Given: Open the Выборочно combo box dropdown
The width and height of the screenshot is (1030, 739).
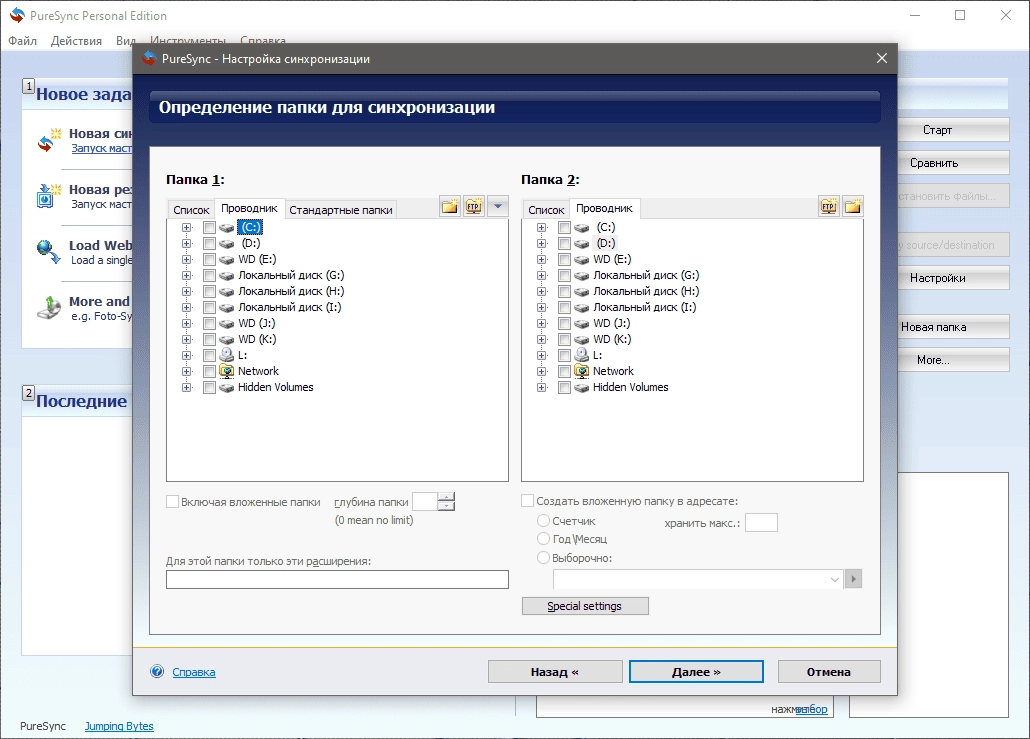Looking at the screenshot, I should tap(834, 579).
